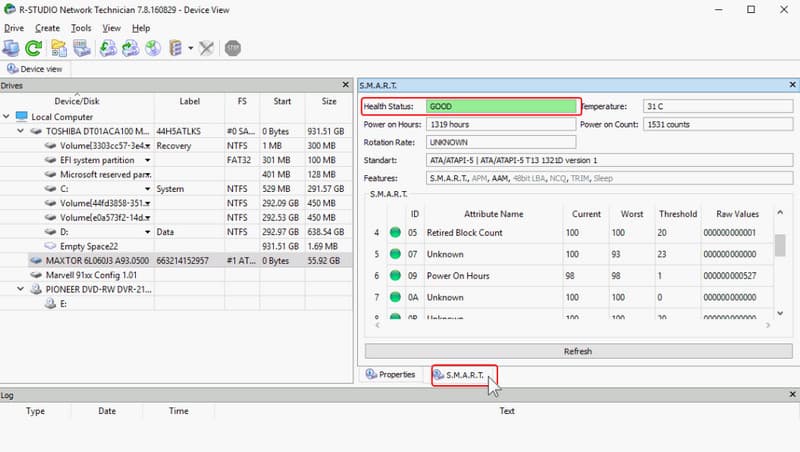Open dropdown arrow on Microsoft reserved partition row
The height and width of the screenshot is (452, 800).
tap(147, 174)
